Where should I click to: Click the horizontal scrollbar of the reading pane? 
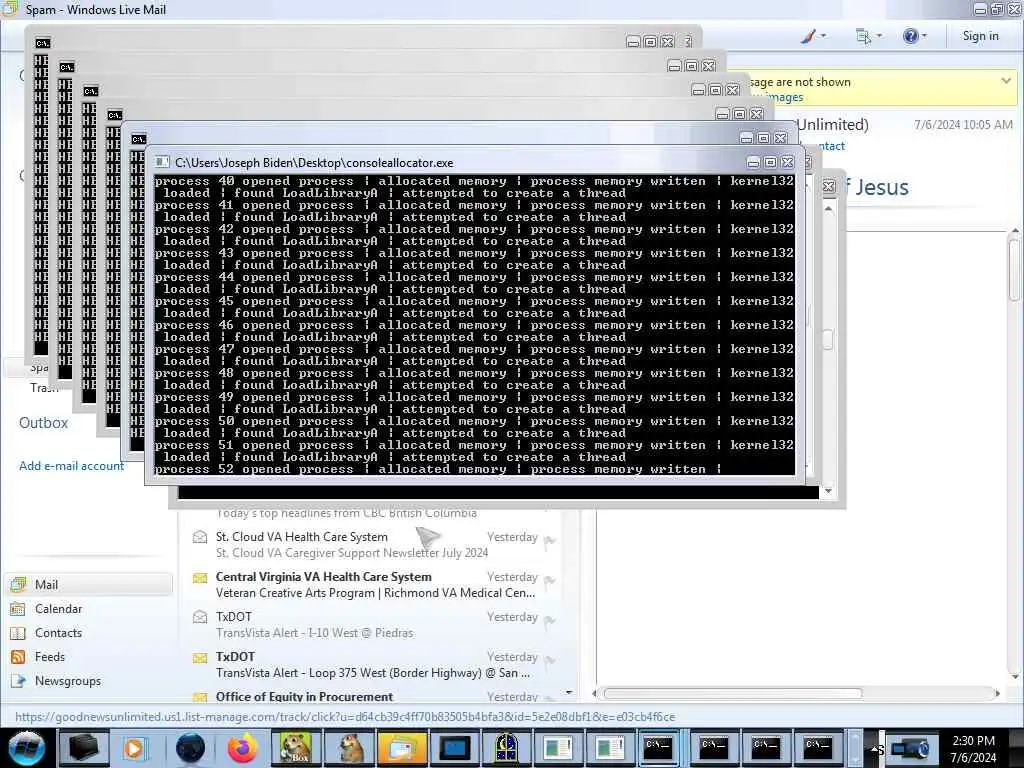tap(733, 693)
